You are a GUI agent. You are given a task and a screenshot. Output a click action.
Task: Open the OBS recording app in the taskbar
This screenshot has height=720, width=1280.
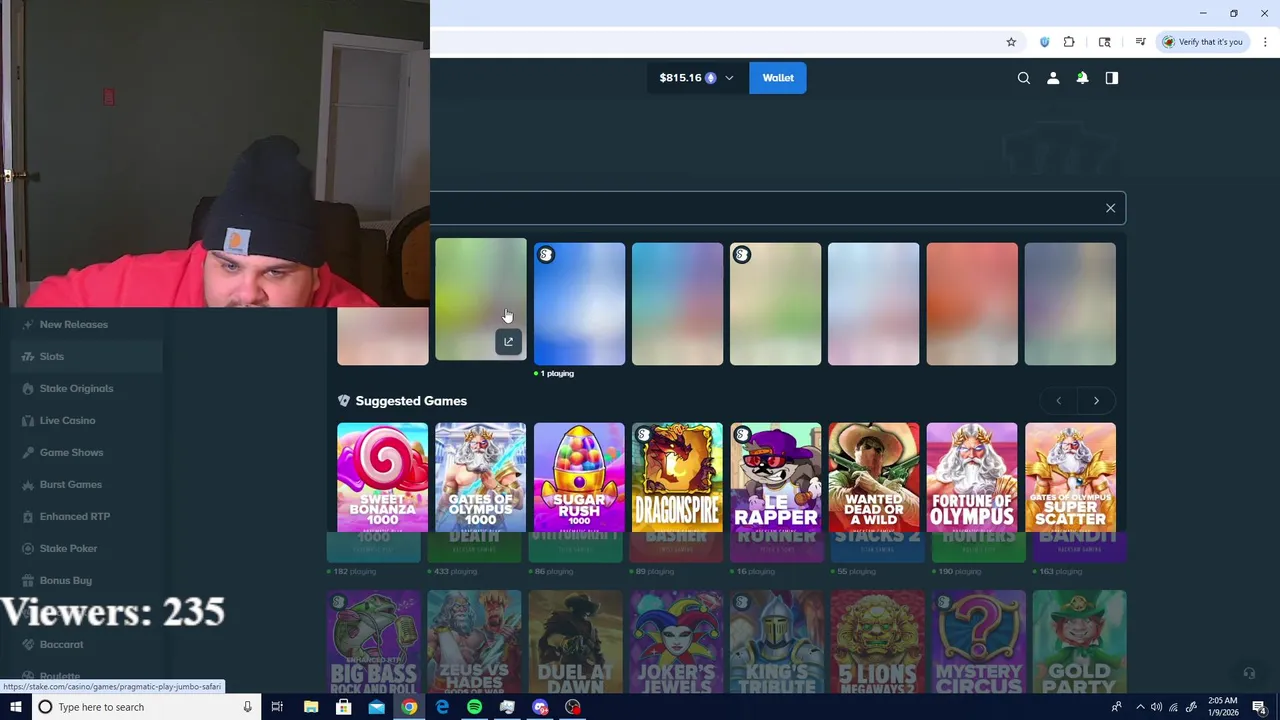coord(573,707)
